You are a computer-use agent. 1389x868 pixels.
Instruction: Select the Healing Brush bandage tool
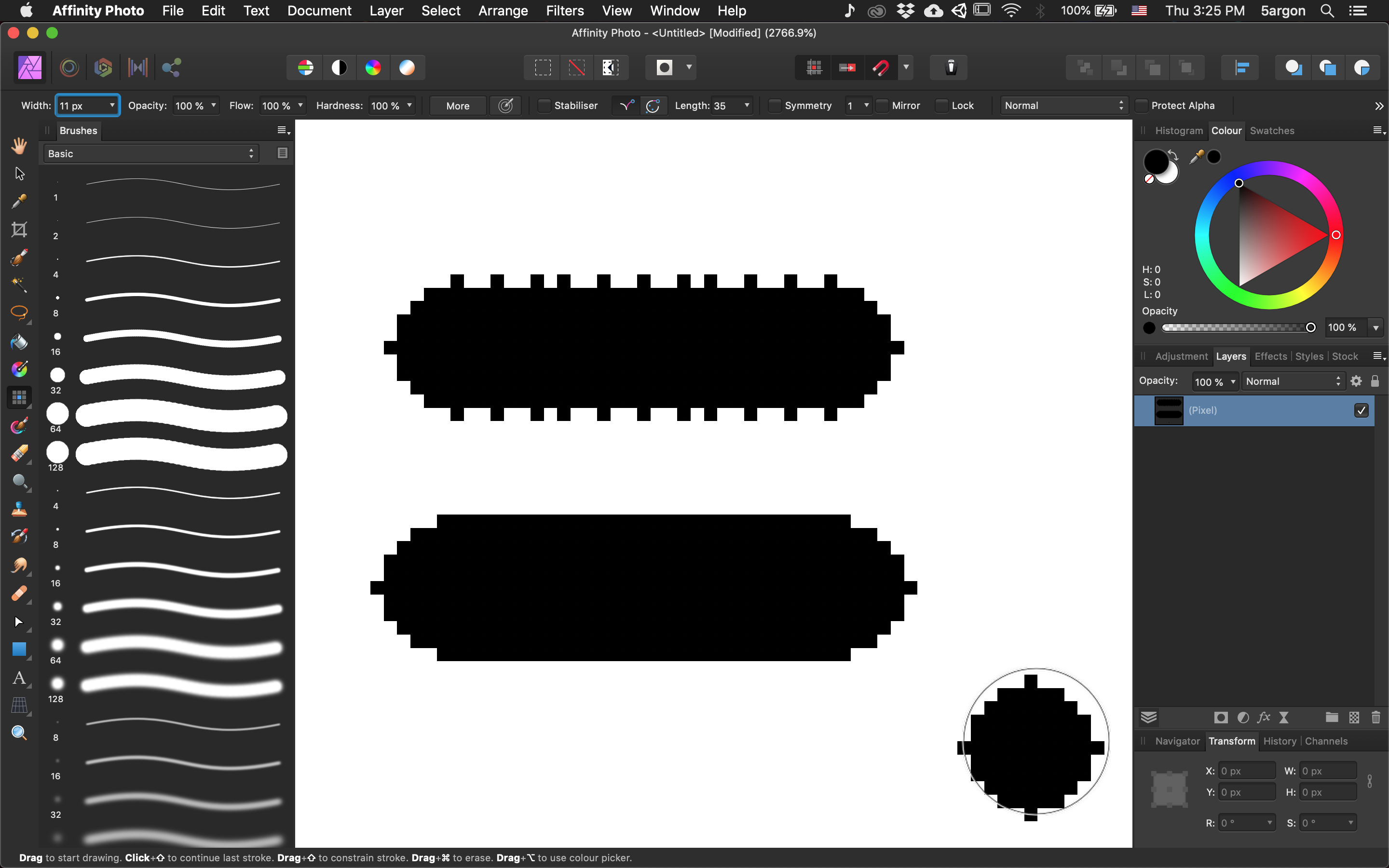tap(19, 593)
